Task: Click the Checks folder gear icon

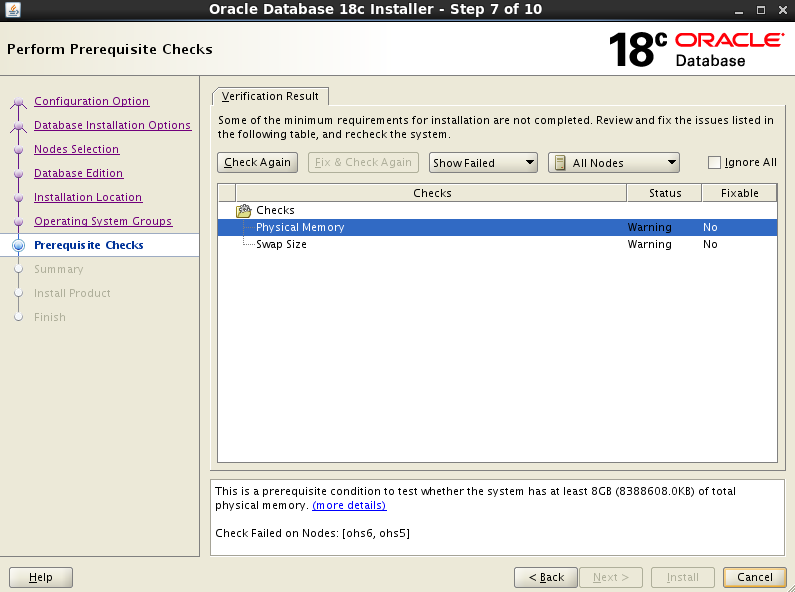Action: [244, 210]
